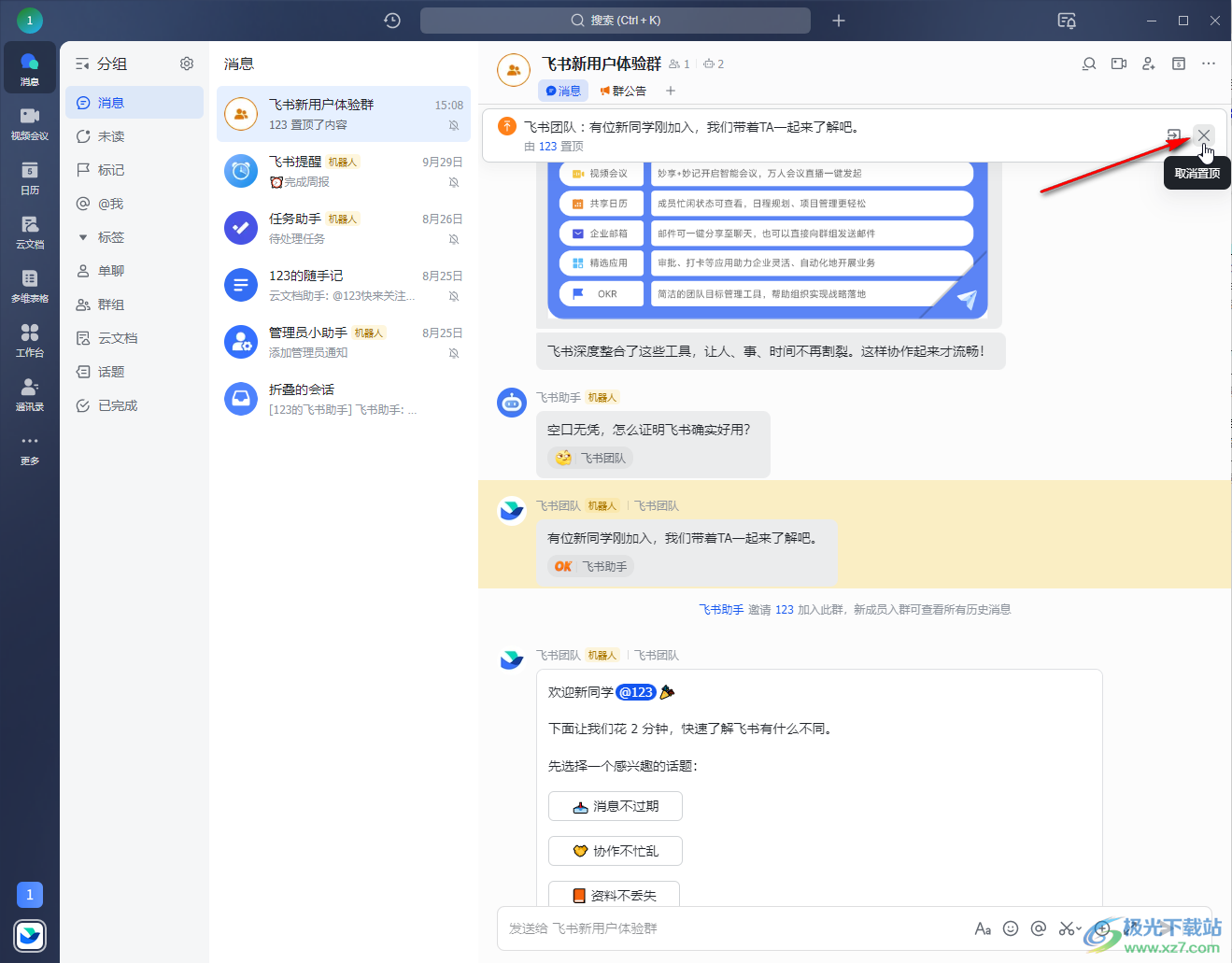Image resolution: width=1232 pixels, height=963 pixels.
Task: Add a new tab with the plus beside 群公告
Action: [671, 91]
